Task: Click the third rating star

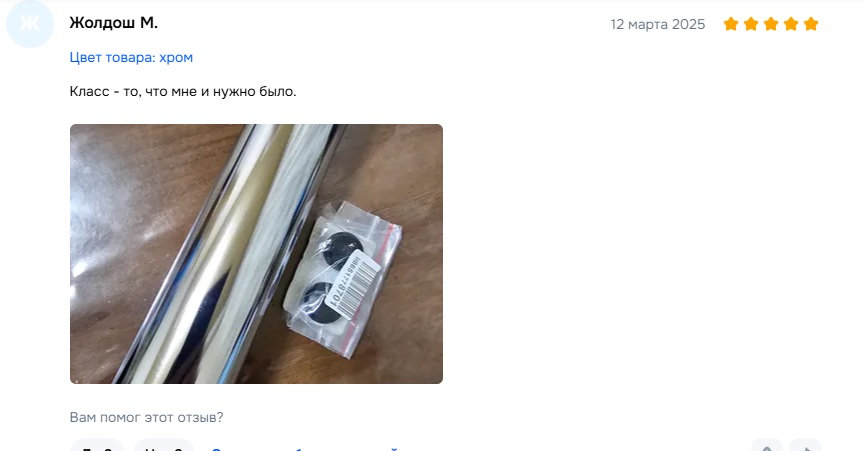Action: [771, 24]
